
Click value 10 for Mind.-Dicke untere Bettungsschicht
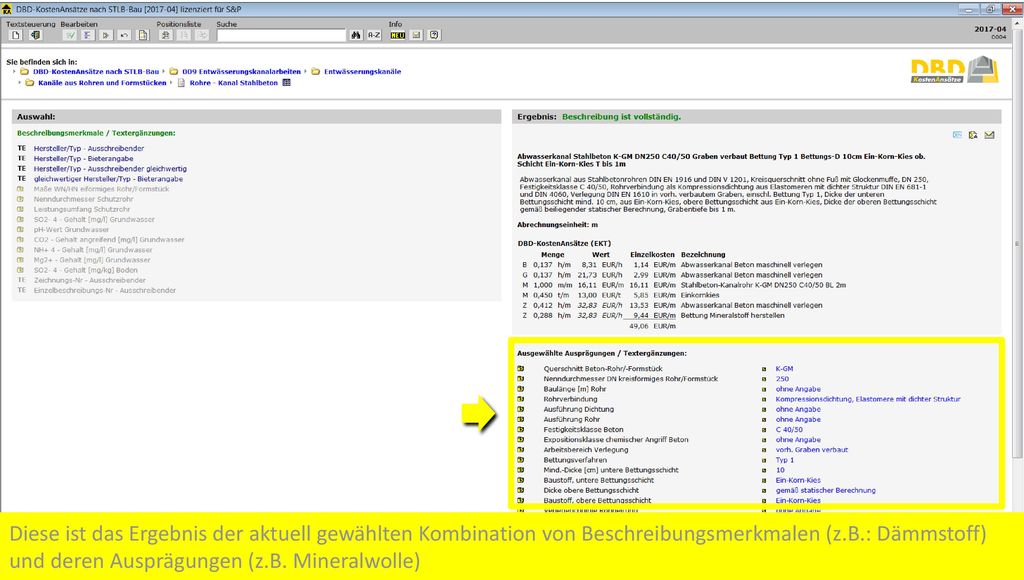tap(780, 470)
